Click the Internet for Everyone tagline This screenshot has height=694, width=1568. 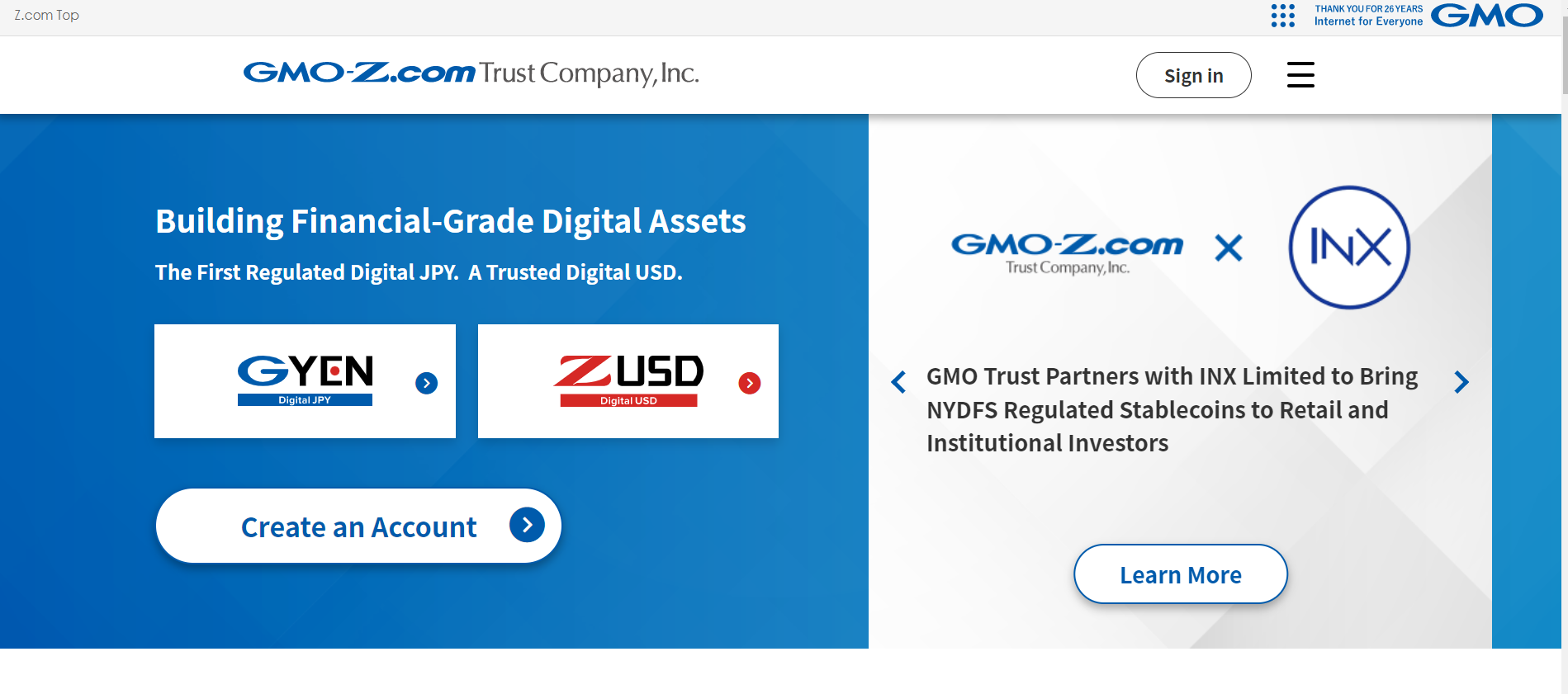click(1368, 21)
